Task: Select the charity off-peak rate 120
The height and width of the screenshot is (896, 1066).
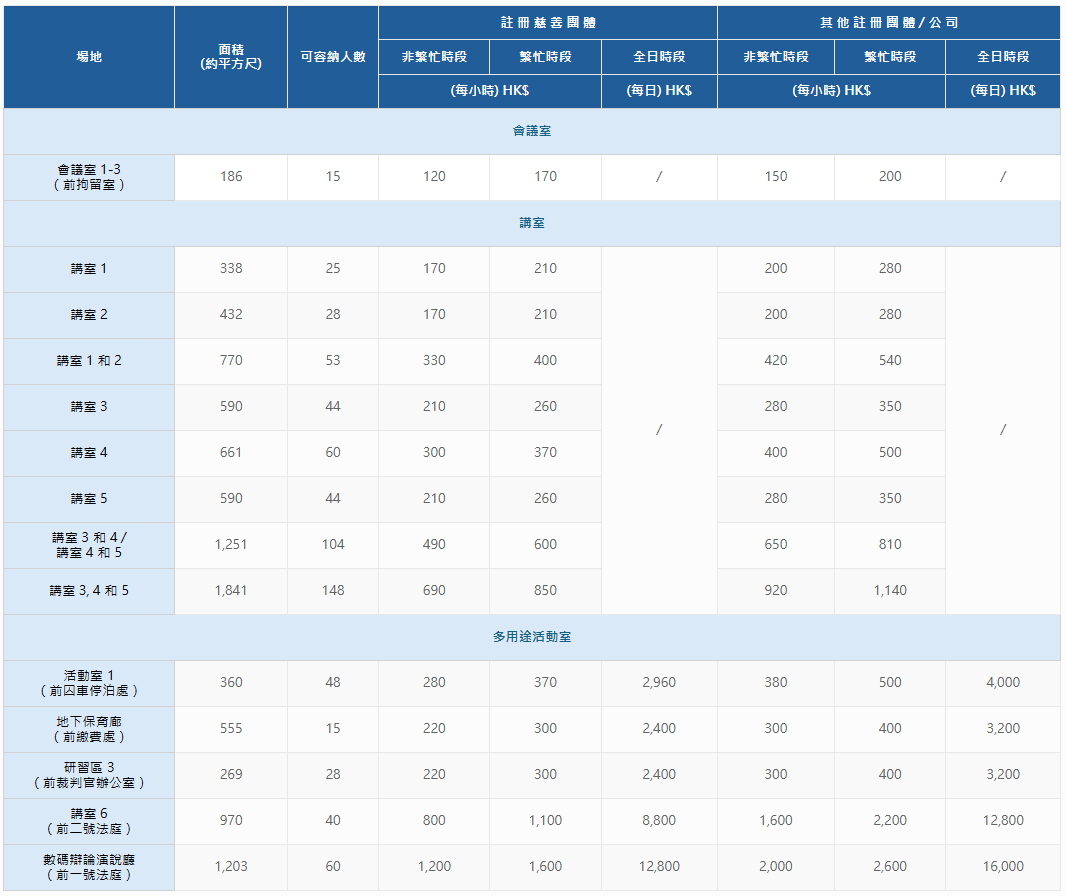Action: pyautogui.click(x=434, y=177)
